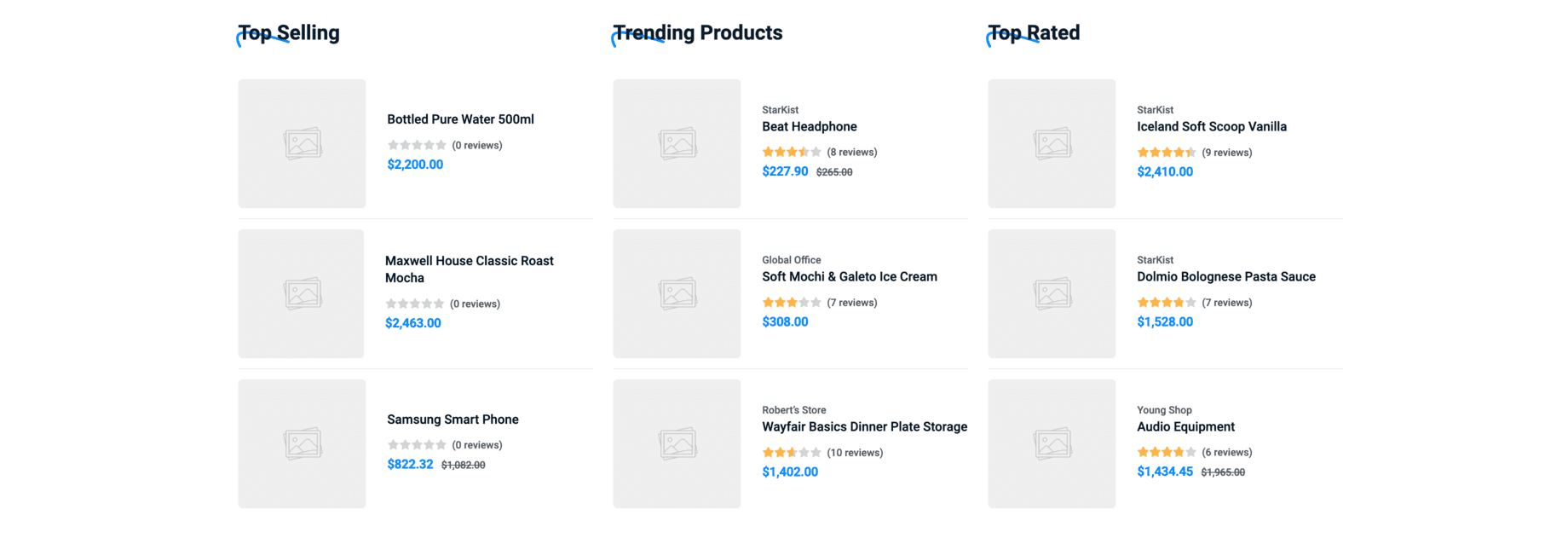Open Bottled Pure Water 500ml product image
Screen dimensions: 1568x550
click(302, 143)
